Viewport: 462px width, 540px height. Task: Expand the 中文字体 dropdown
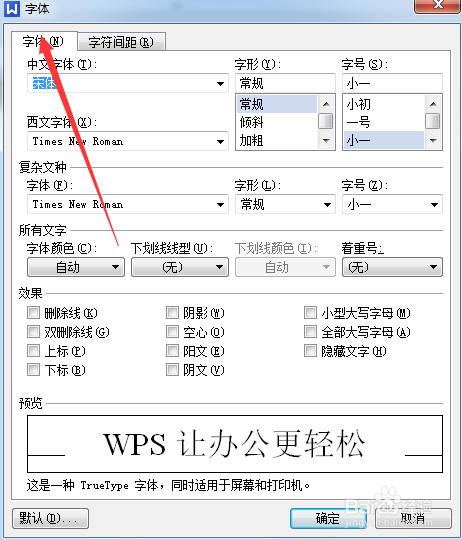(x=220, y=83)
